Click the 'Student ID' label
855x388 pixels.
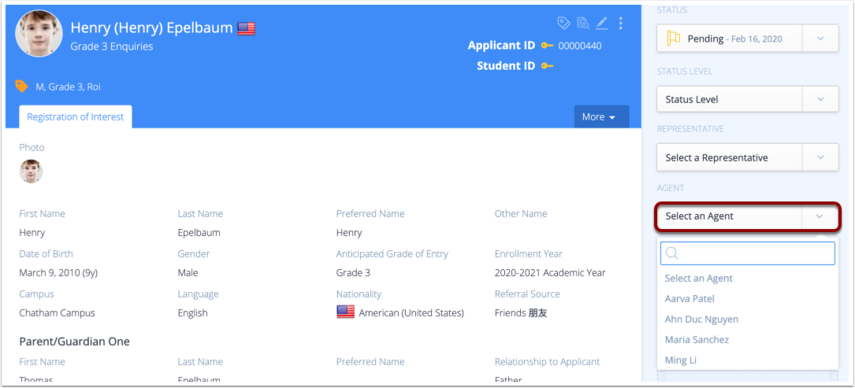pyautogui.click(x=506, y=66)
